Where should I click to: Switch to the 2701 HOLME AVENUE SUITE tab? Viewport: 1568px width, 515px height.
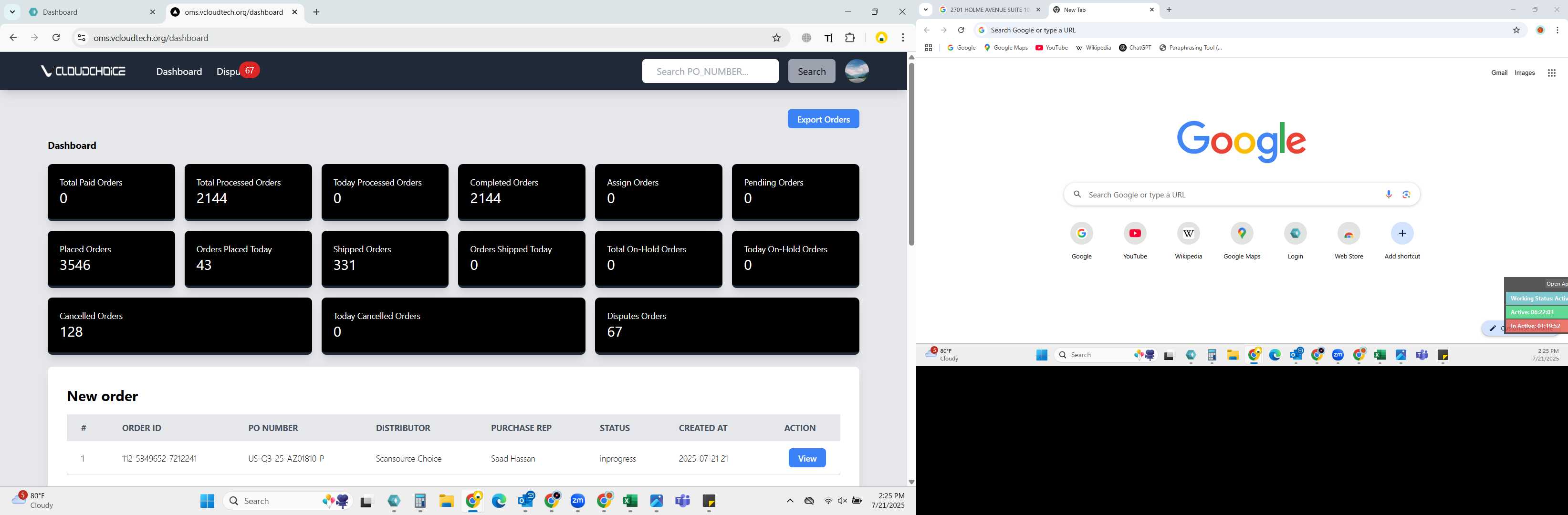[990, 9]
